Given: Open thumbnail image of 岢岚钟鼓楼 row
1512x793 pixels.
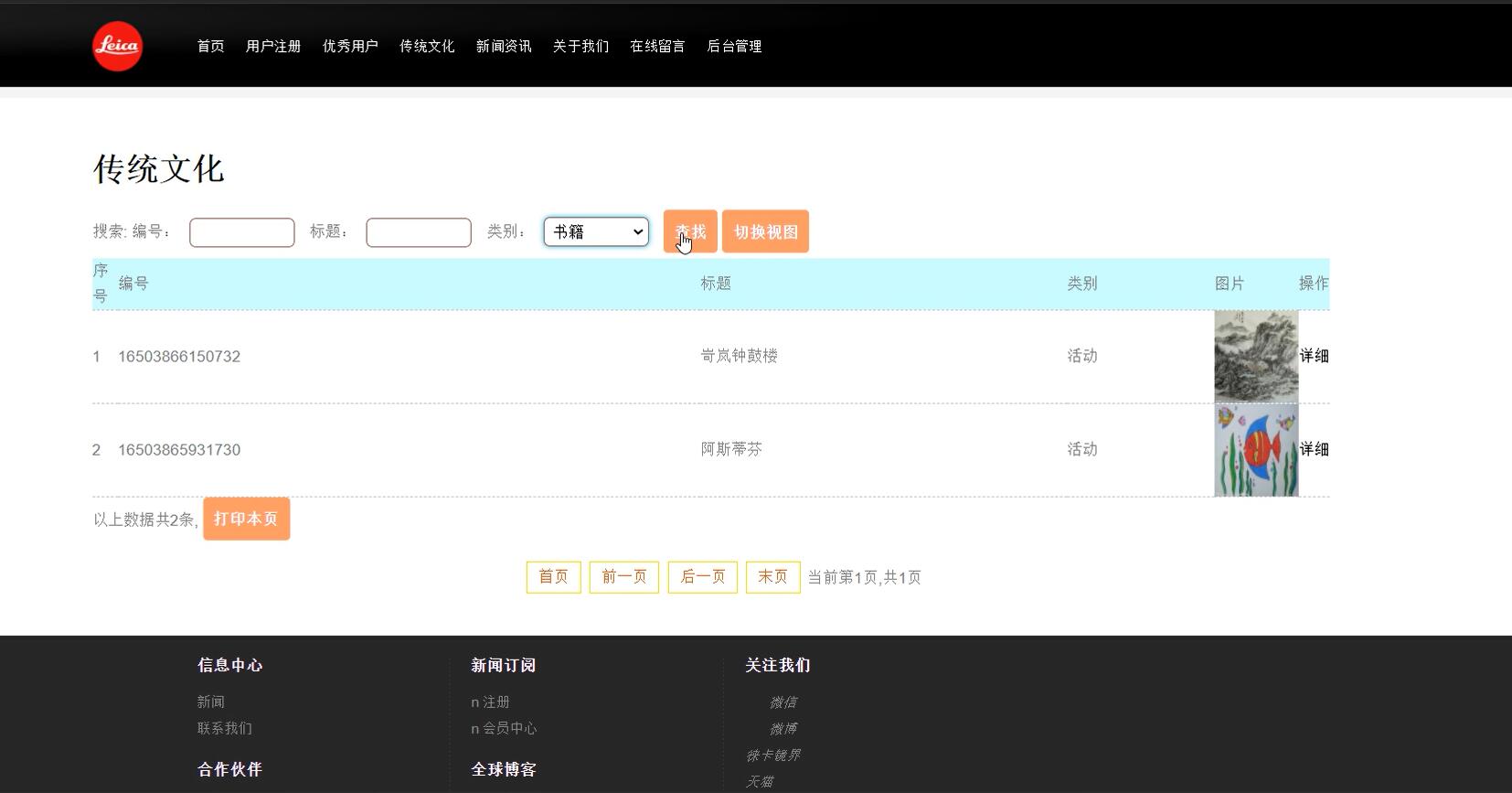Looking at the screenshot, I should point(1256,357).
